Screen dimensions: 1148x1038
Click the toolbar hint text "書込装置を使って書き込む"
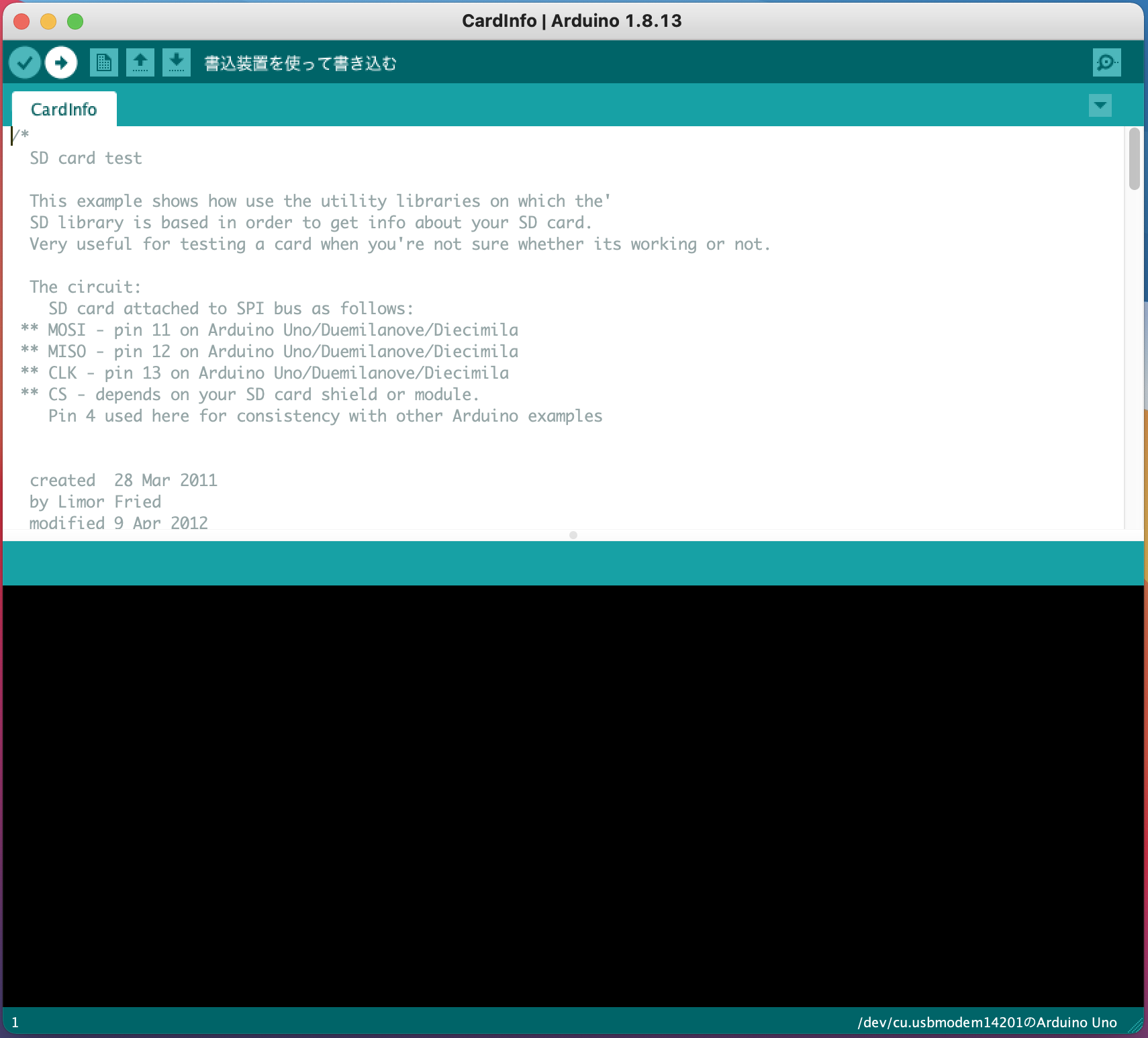point(300,63)
